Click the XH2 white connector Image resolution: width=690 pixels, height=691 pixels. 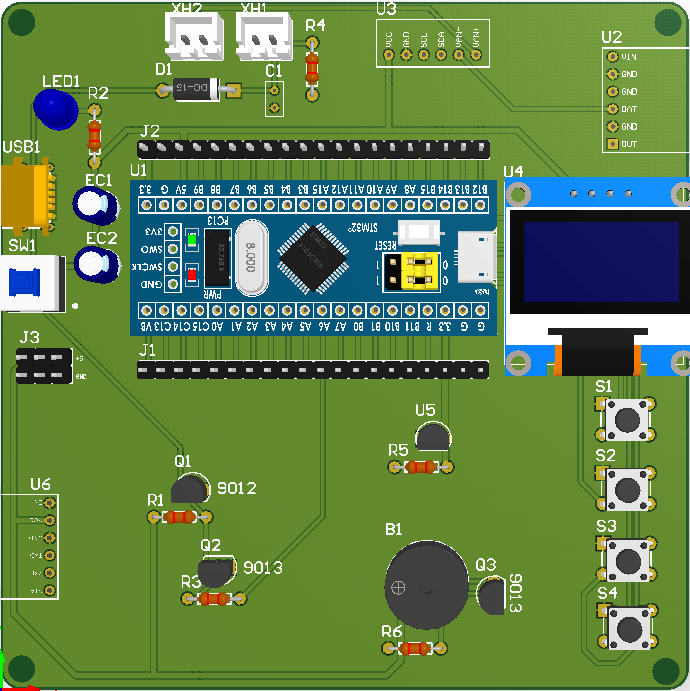coord(194,36)
